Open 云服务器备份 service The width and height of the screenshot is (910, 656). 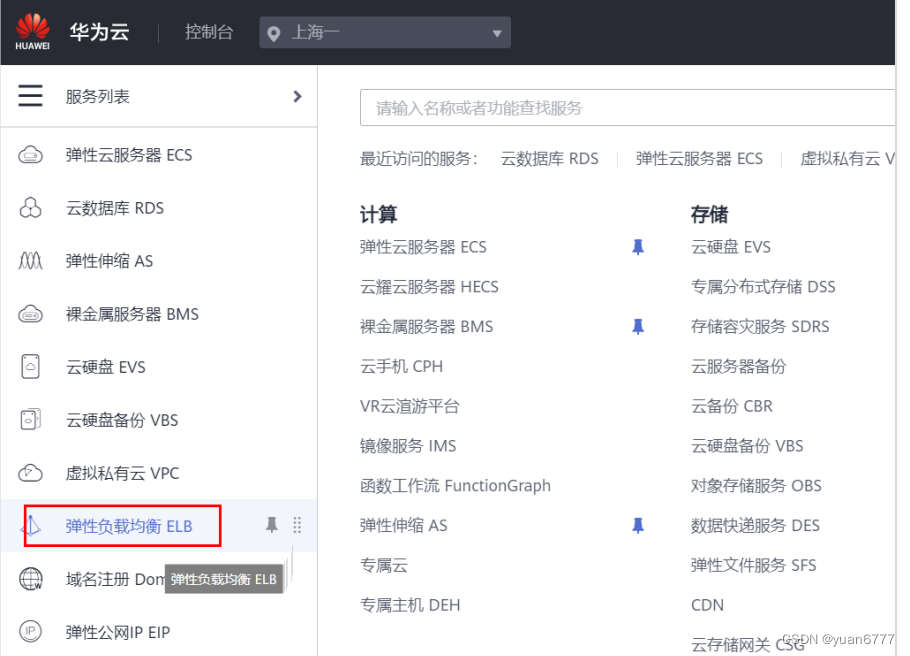738,366
